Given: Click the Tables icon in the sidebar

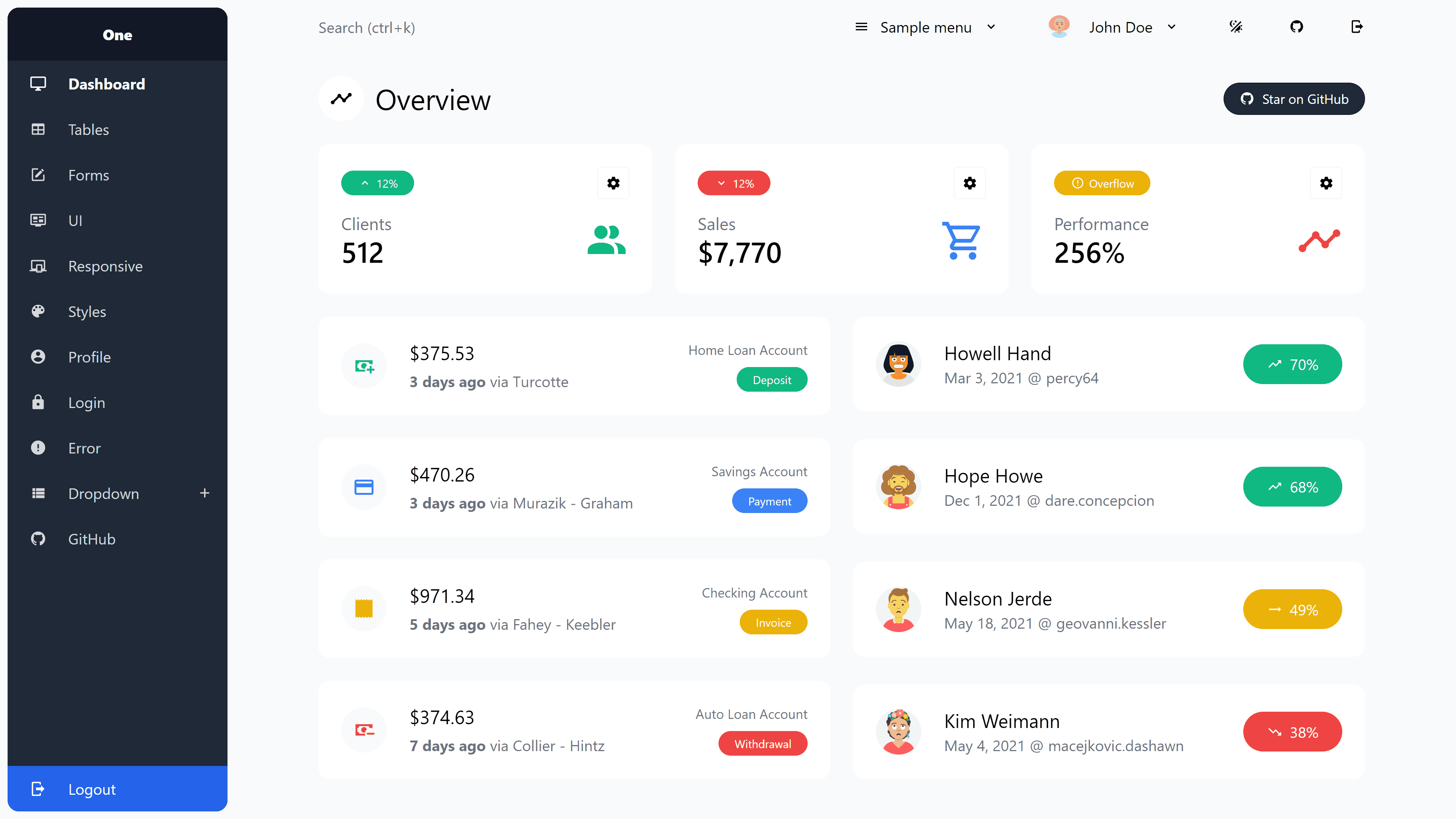Looking at the screenshot, I should point(38,129).
